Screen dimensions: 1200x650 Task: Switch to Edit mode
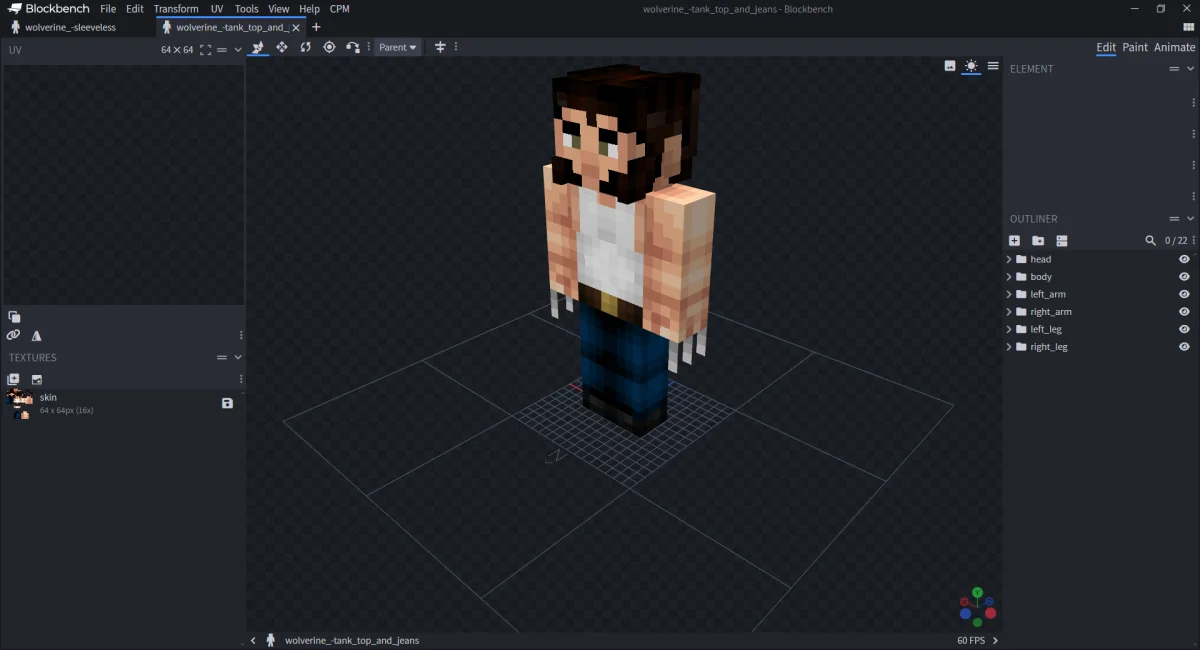pyautogui.click(x=1106, y=47)
